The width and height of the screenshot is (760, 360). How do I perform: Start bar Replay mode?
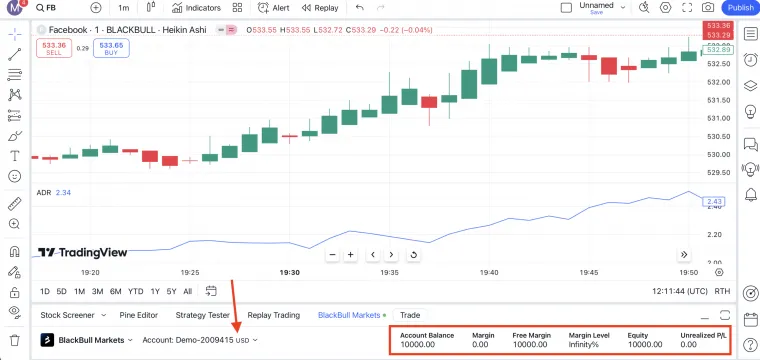coord(320,8)
